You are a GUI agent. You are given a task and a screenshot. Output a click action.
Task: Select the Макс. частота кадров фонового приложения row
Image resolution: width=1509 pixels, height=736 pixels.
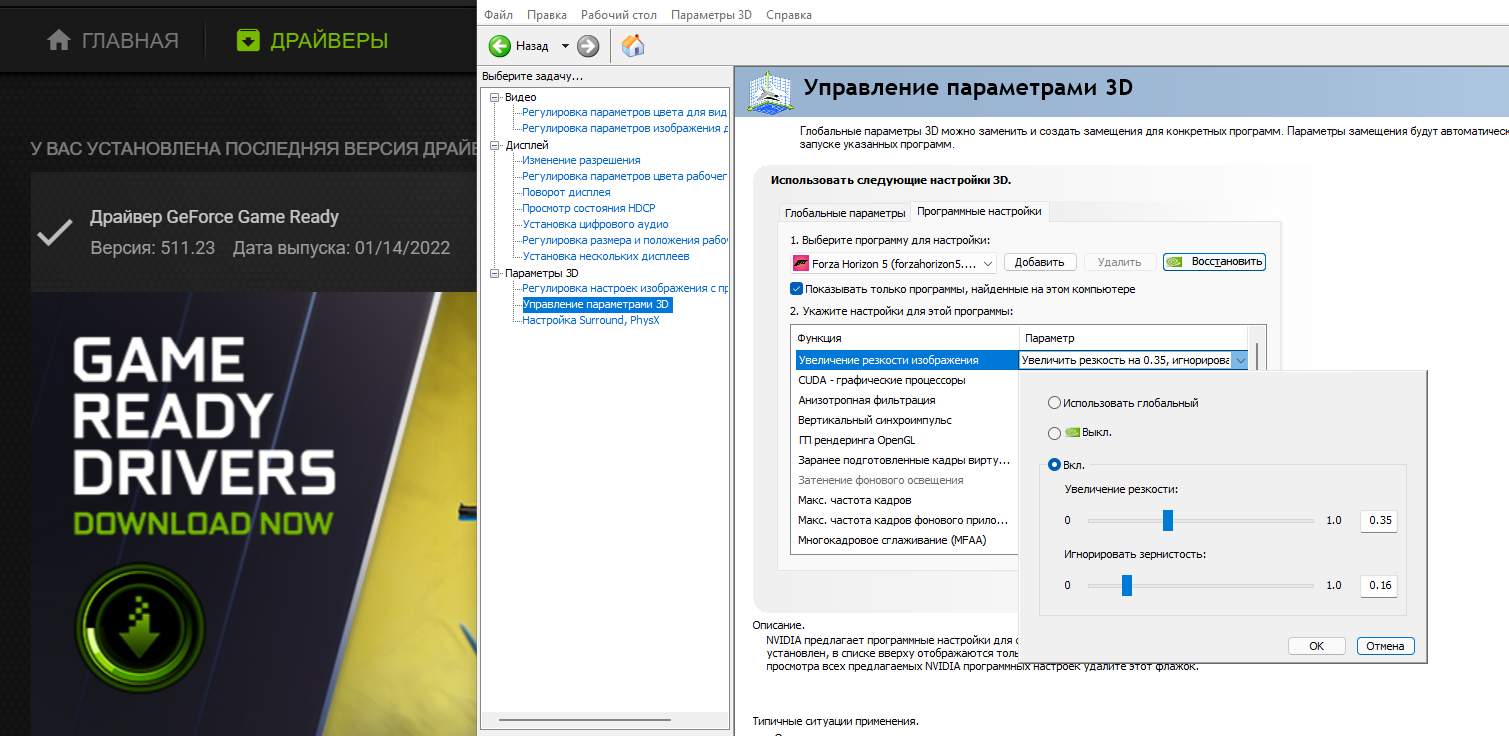(907, 520)
